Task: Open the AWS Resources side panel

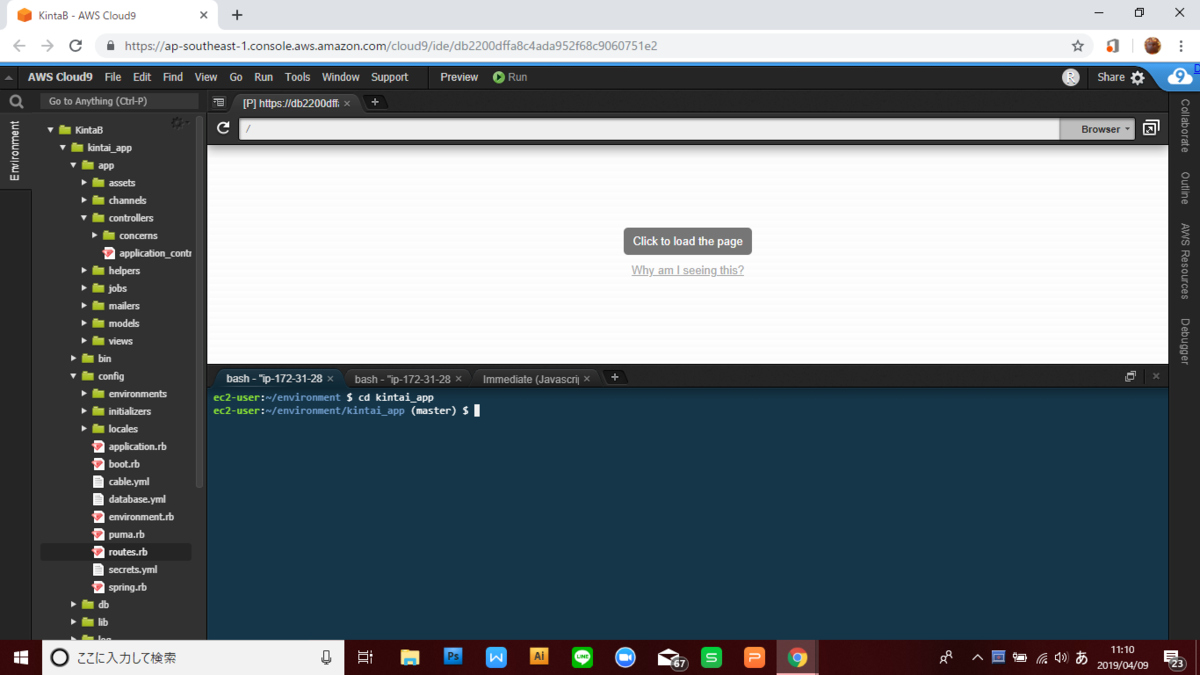Action: click(1185, 261)
